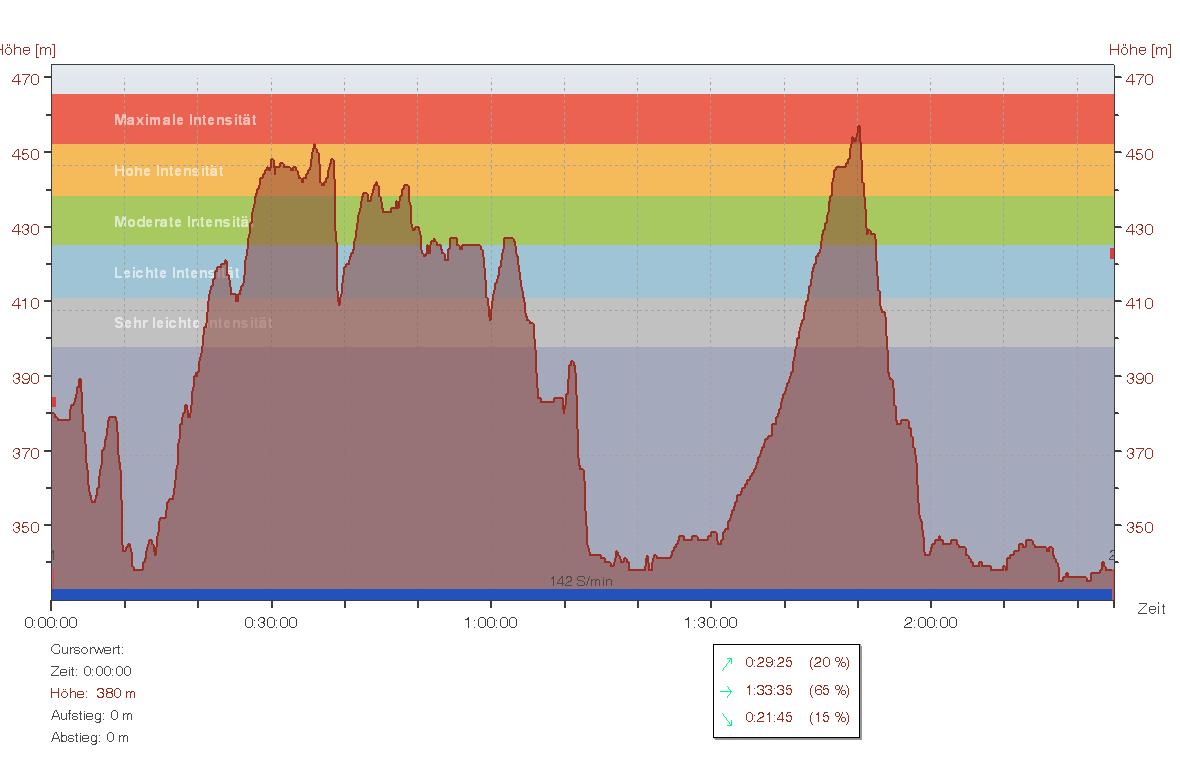Click the 0:30:00 time axis label
This screenshot has height=760, width=1180.
(271, 623)
